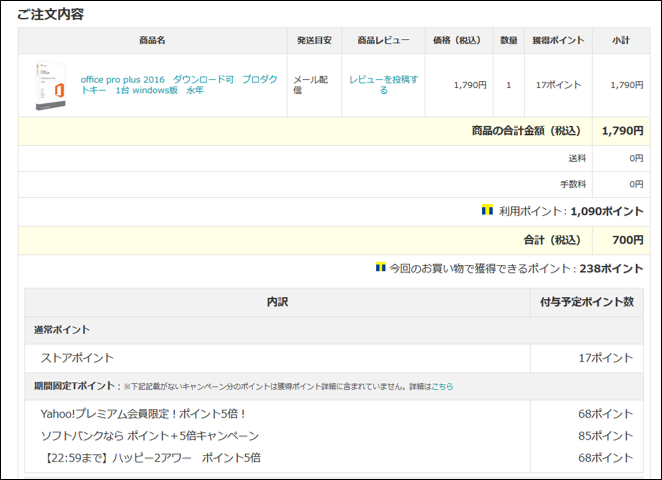662x480 pixels.
Task: Click the 内訳 breakdown header
Action: pos(277,302)
